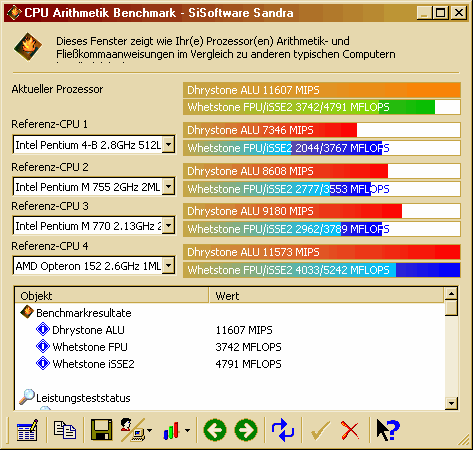Click the Wert column header
The image size is (473, 450).
point(327,296)
